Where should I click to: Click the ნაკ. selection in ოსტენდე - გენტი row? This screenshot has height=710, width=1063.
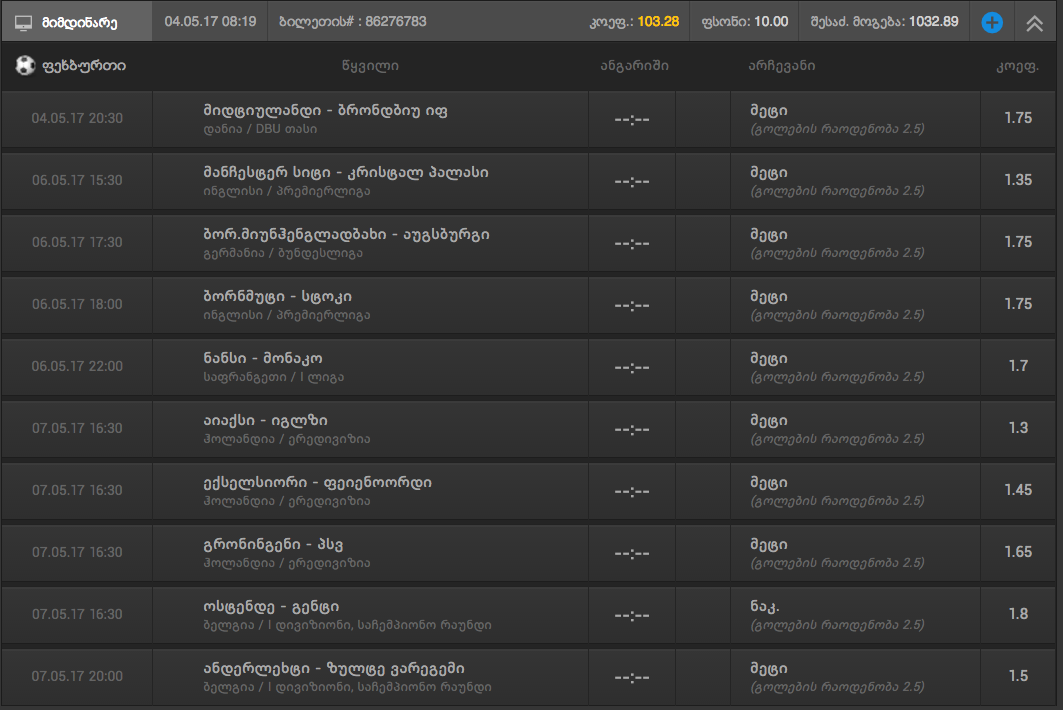point(765,606)
